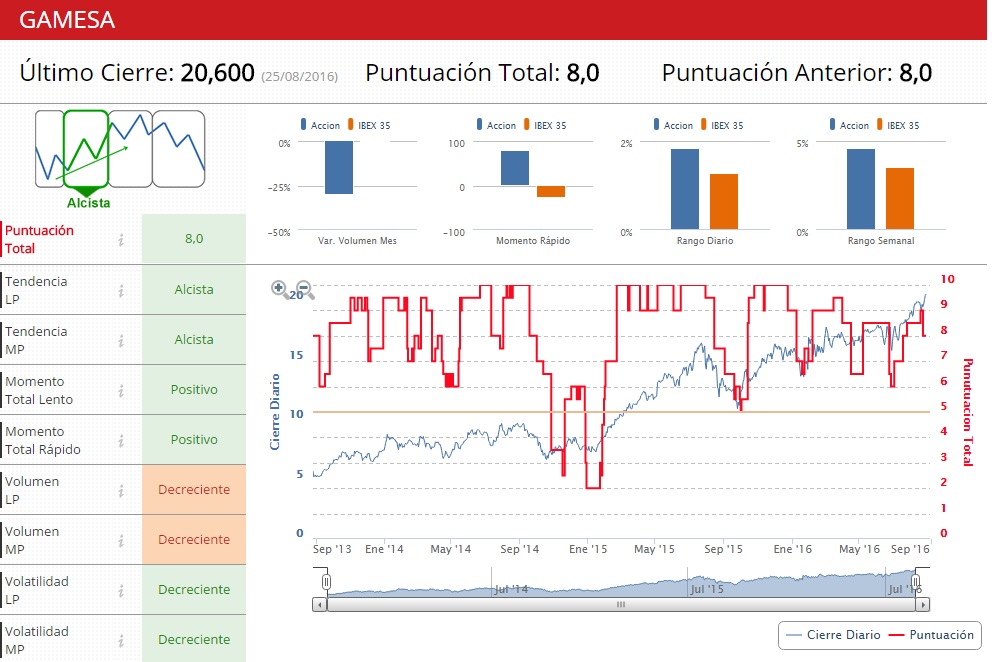Screen dimensions: 992x662
Task: Click the Decreciente value for Volatilidad LP
Action: click(194, 590)
